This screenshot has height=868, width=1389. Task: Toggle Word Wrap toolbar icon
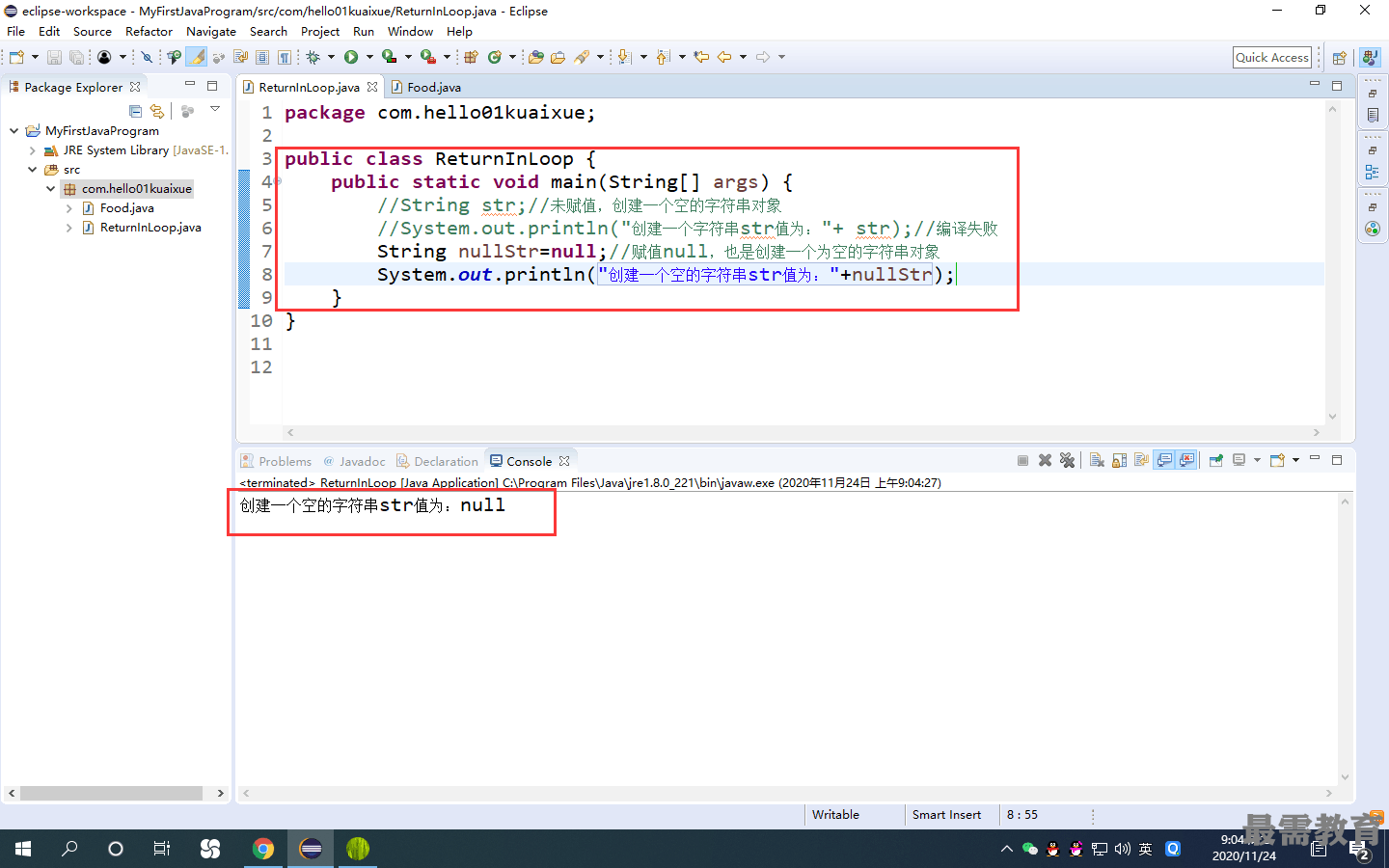pos(240,57)
